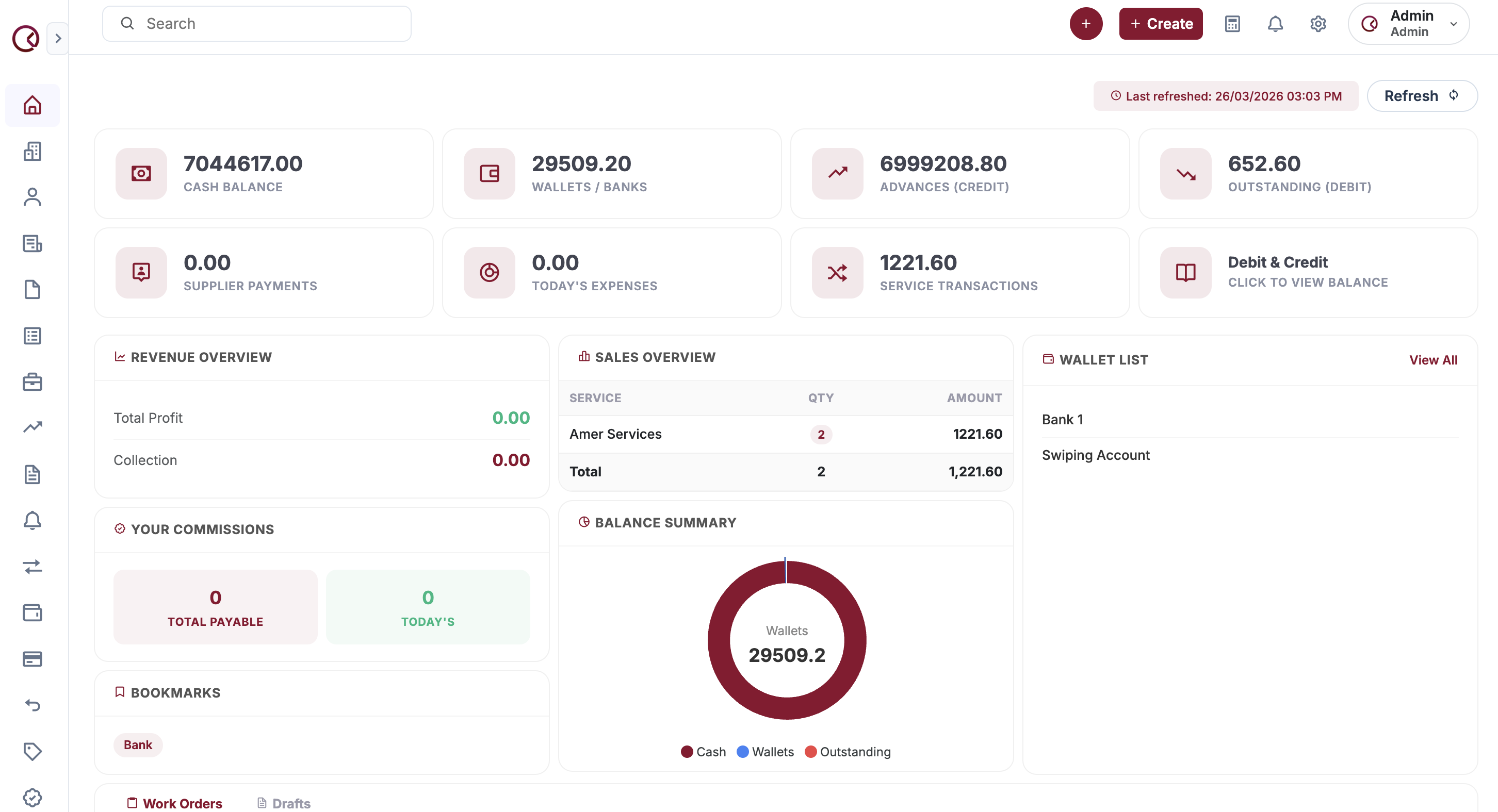
Task: Open the customers person icon in sidebar
Action: (32, 197)
